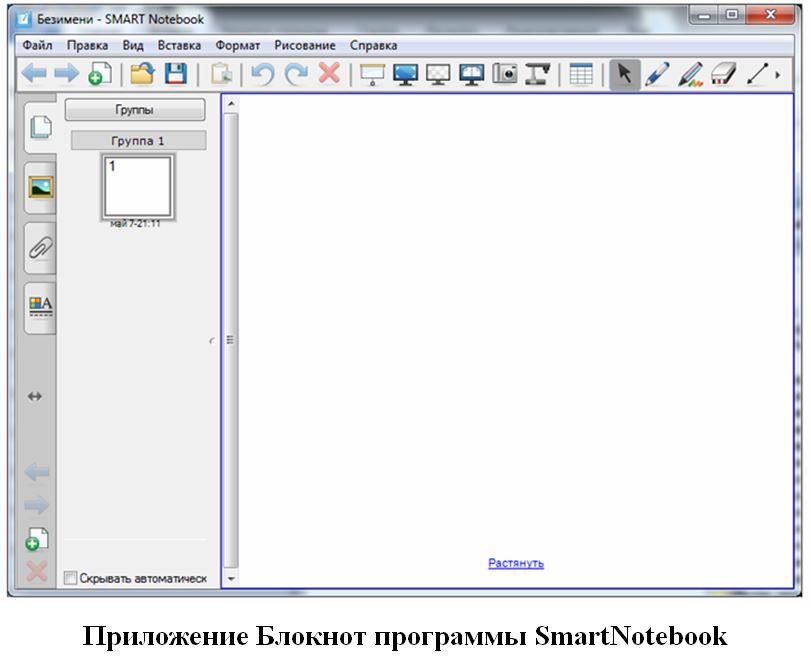Select the Line drawing tool
This screenshot has height=661, width=811.
point(758,74)
